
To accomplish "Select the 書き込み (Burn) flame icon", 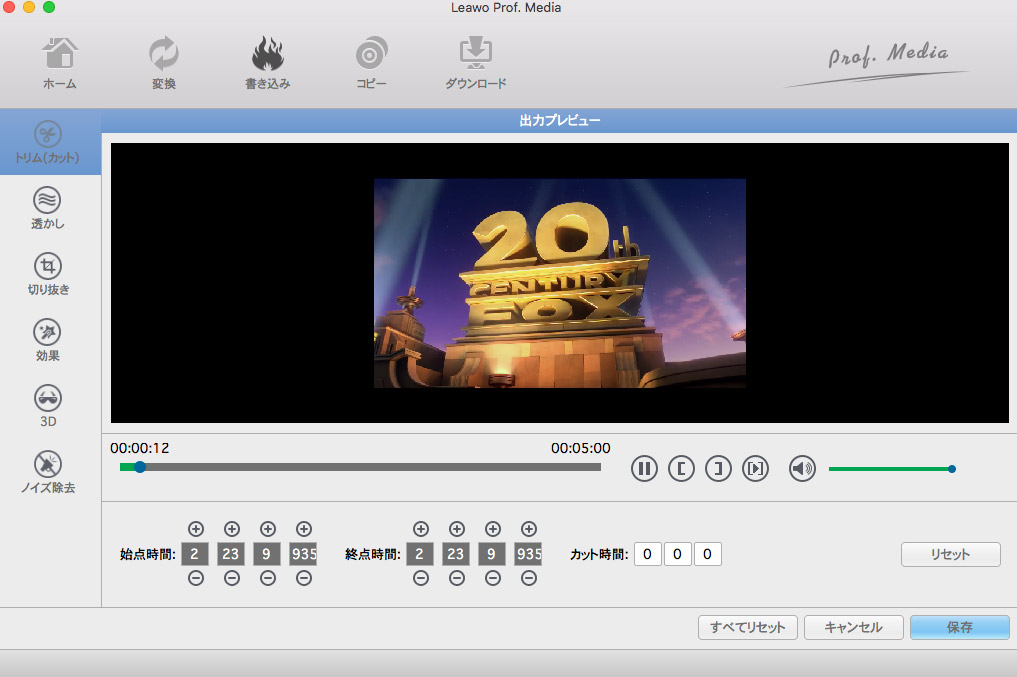I will [x=267, y=55].
